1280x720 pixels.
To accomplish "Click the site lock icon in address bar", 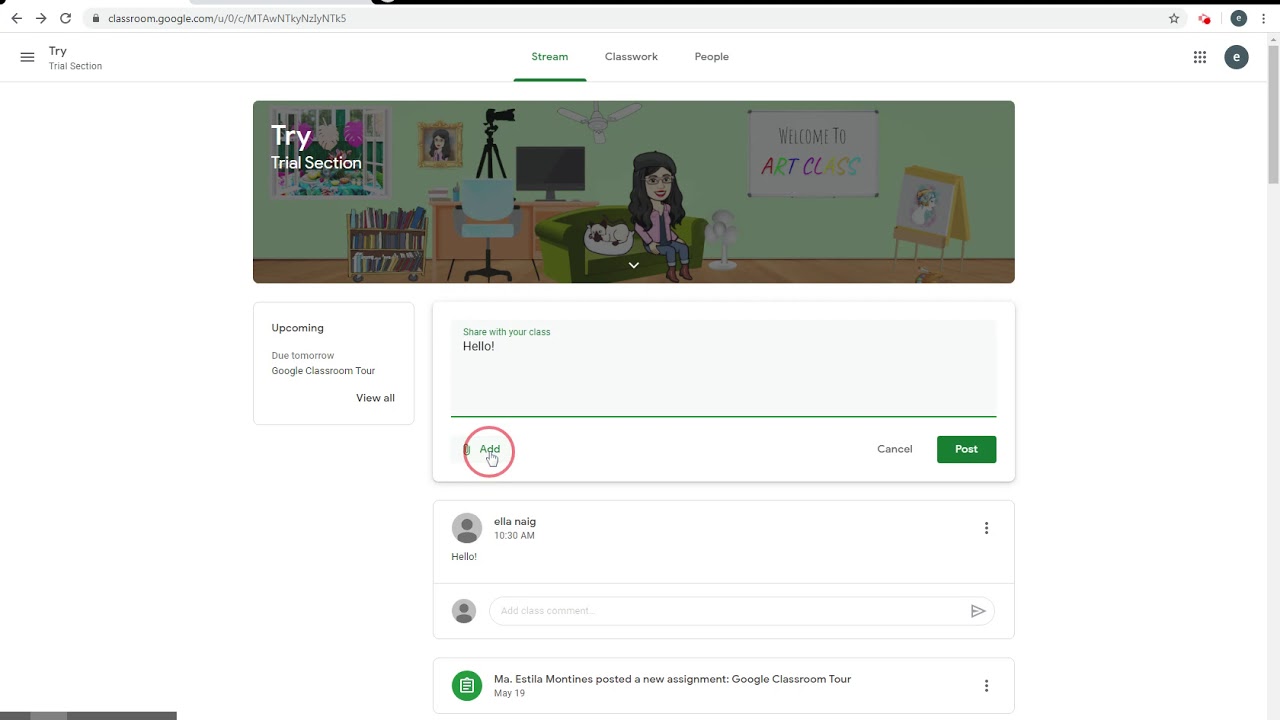I will click(95, 18).
